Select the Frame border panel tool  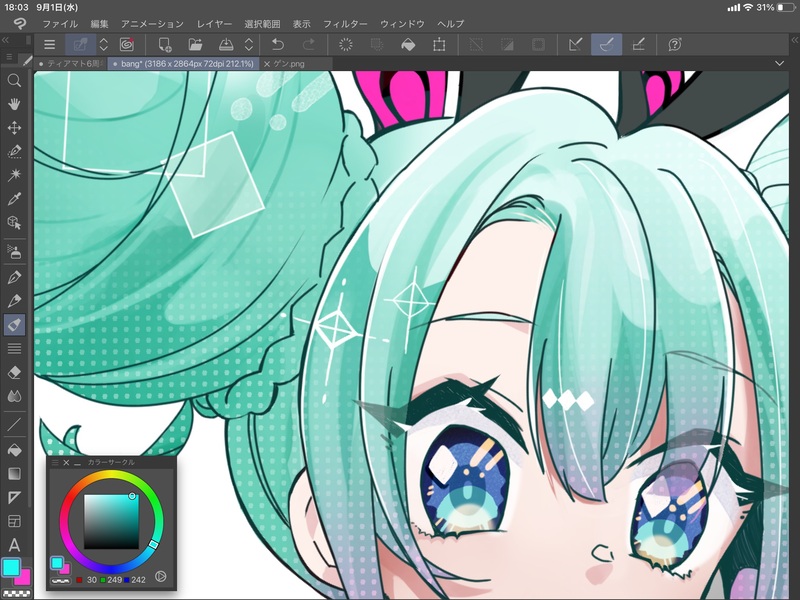(x=14, y=521)
